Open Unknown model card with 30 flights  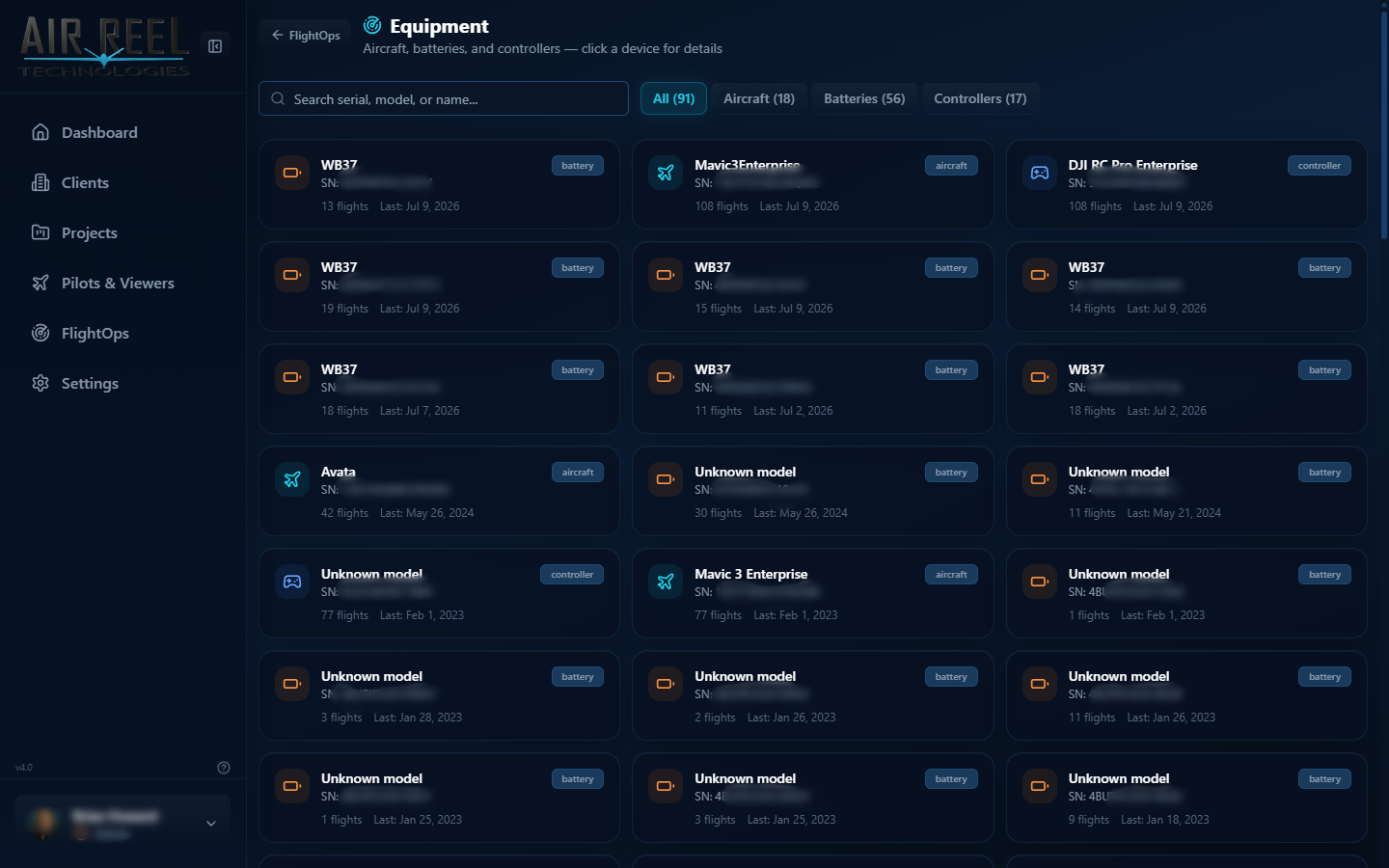pyautogui.click(x=812, y=491)
